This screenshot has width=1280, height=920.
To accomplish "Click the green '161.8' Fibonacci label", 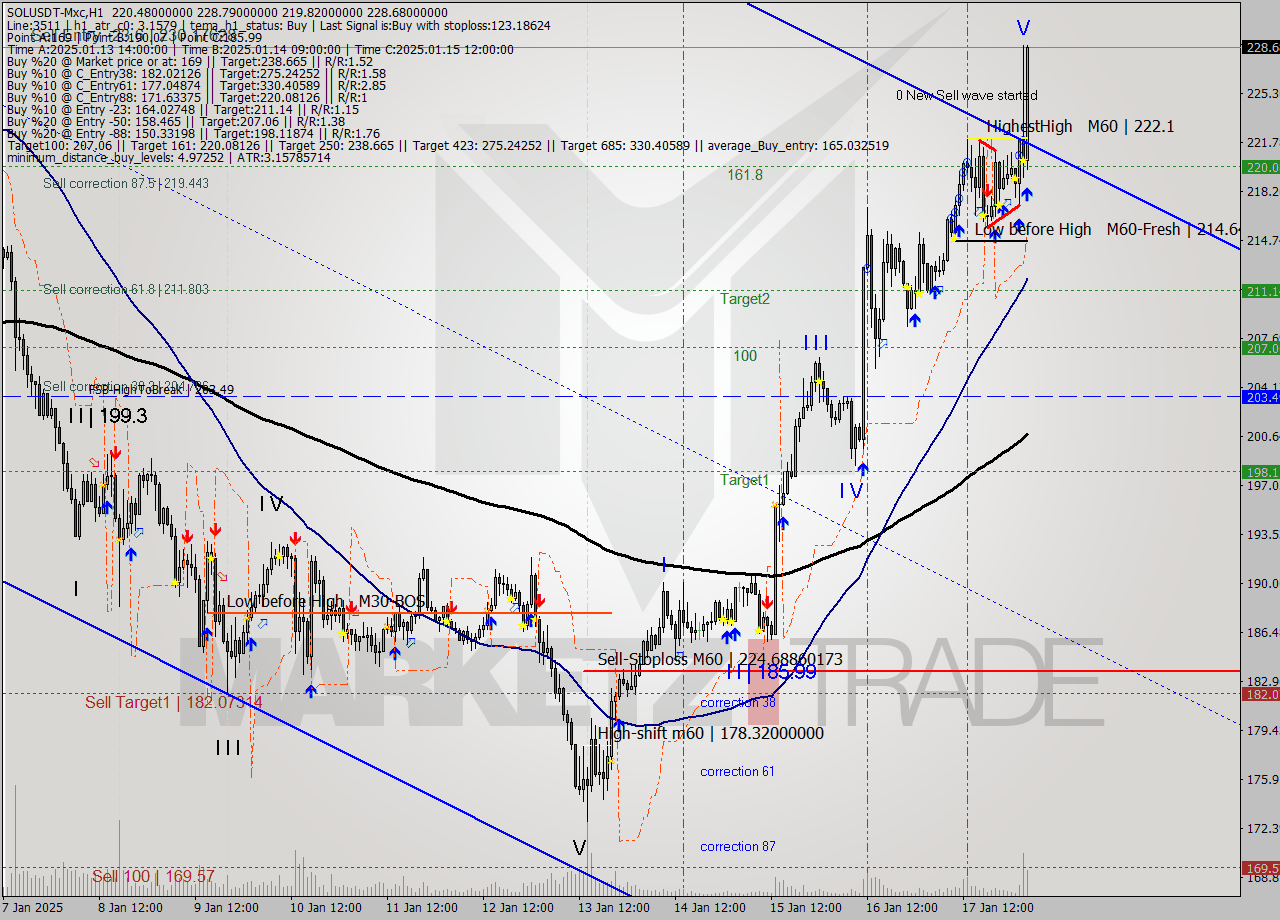I will point(745,174).
